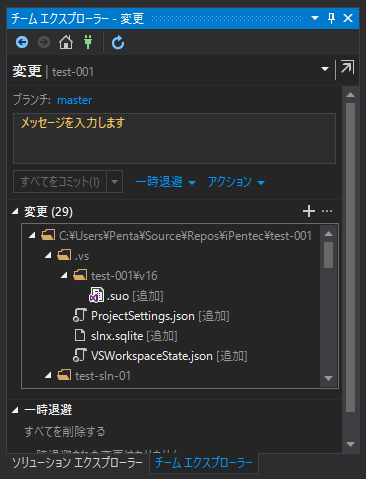Open the window position dropdown in the title bar
The width and height of the screenshot is (366, 479).
[x=315, y=18]
